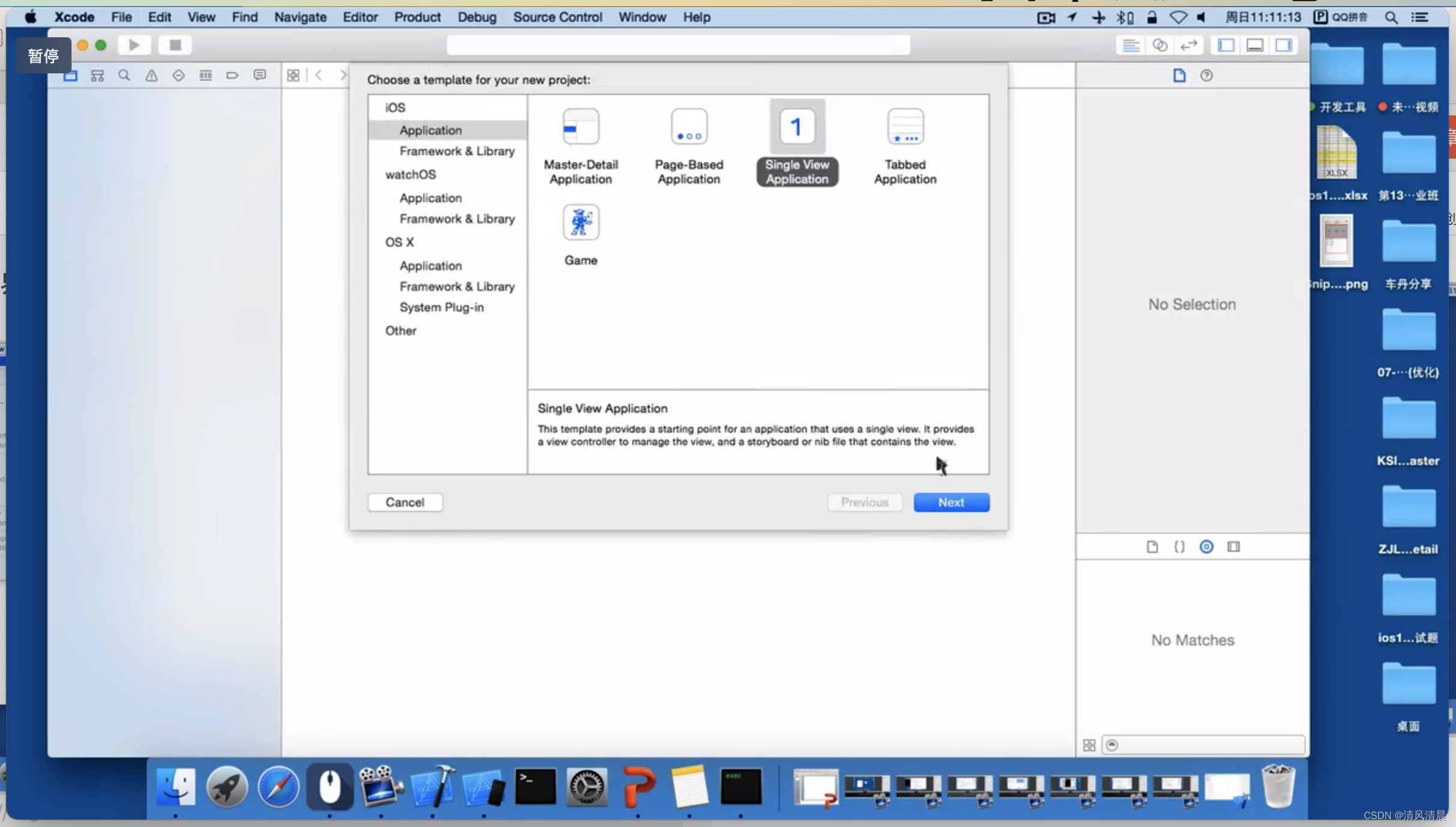The image size is (1456, 827).
Task: Click the Cancel button
Action: 405,502
